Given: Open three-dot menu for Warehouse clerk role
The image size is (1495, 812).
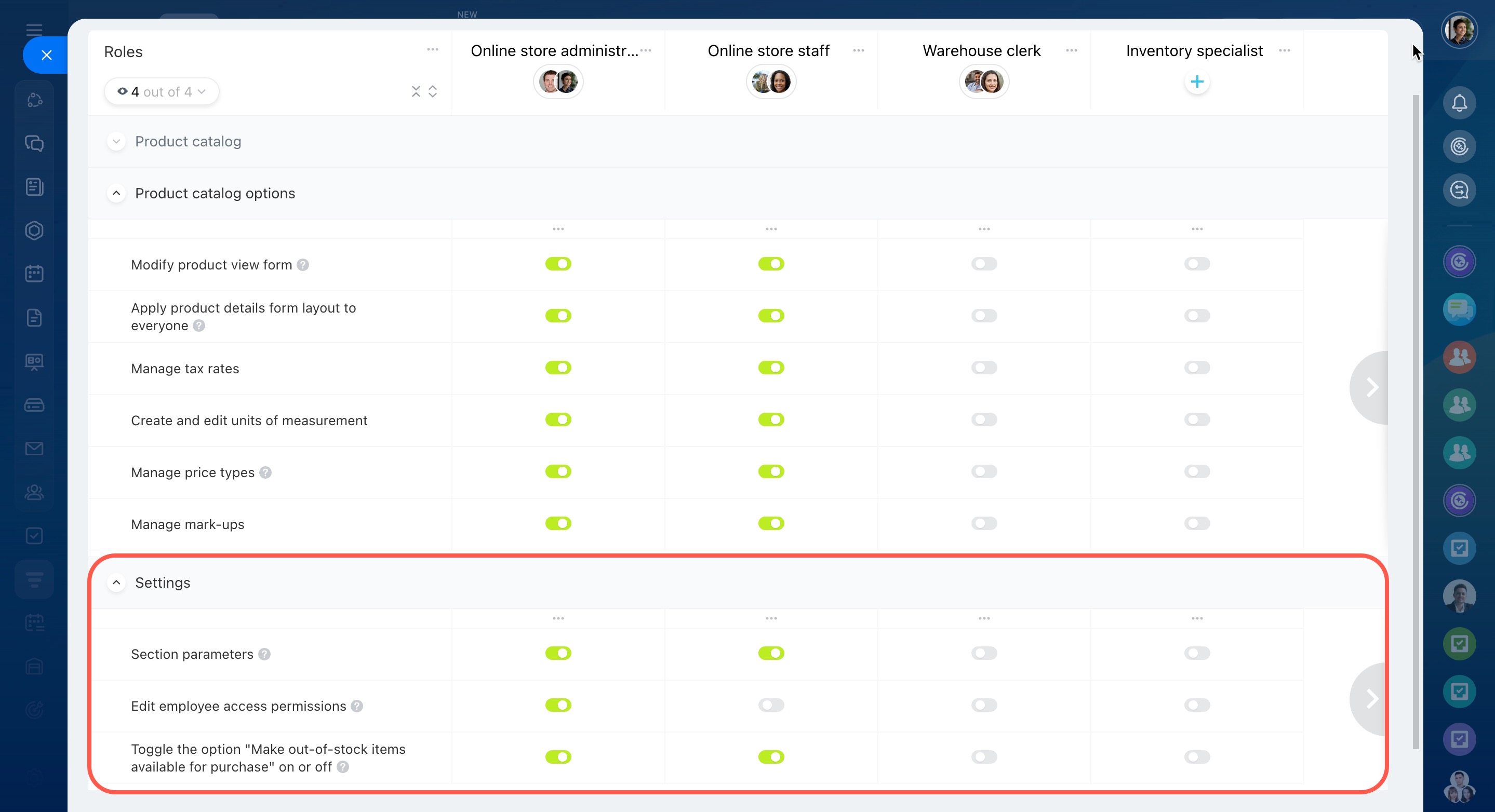Looking at the screenshot, I should [x=1071, y=50].
